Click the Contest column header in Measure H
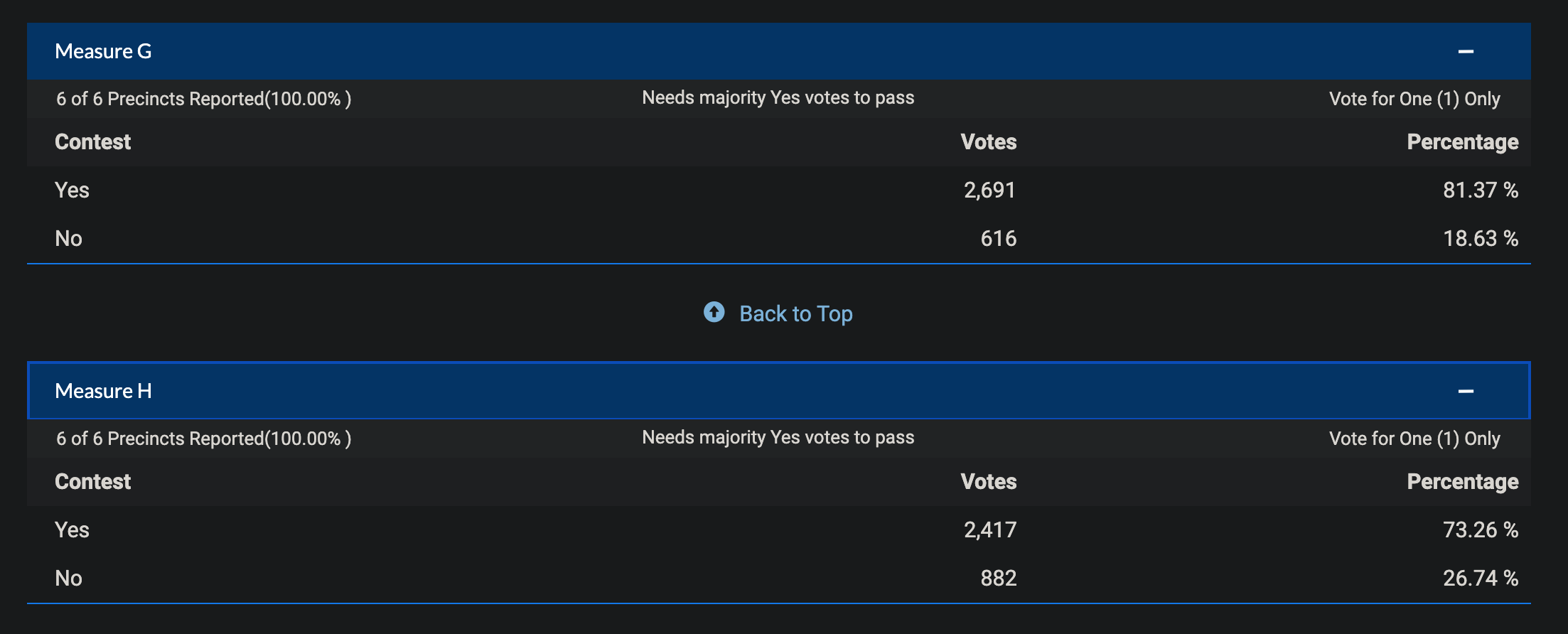The image size is (1568, 634). (93, 482)
